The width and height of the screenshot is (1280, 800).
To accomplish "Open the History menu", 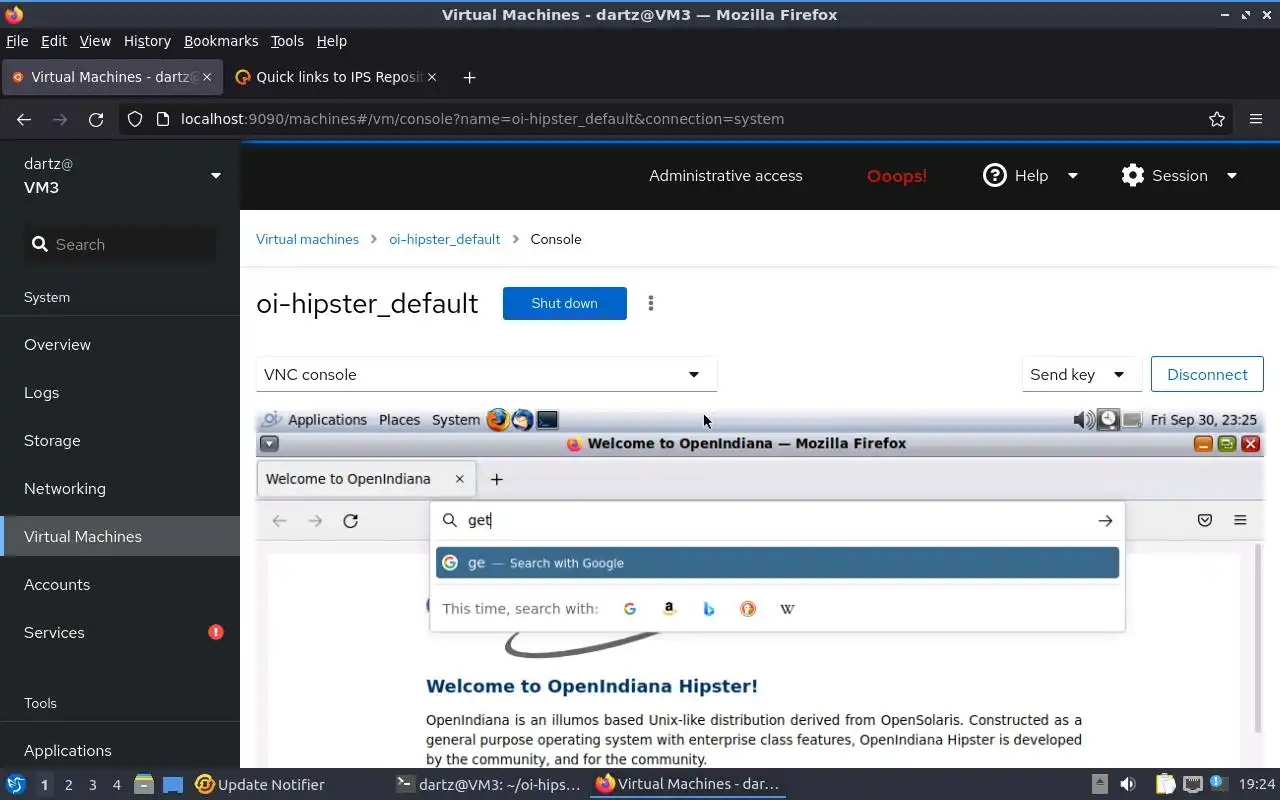I will pyautogui.click(x=147, y=41).
